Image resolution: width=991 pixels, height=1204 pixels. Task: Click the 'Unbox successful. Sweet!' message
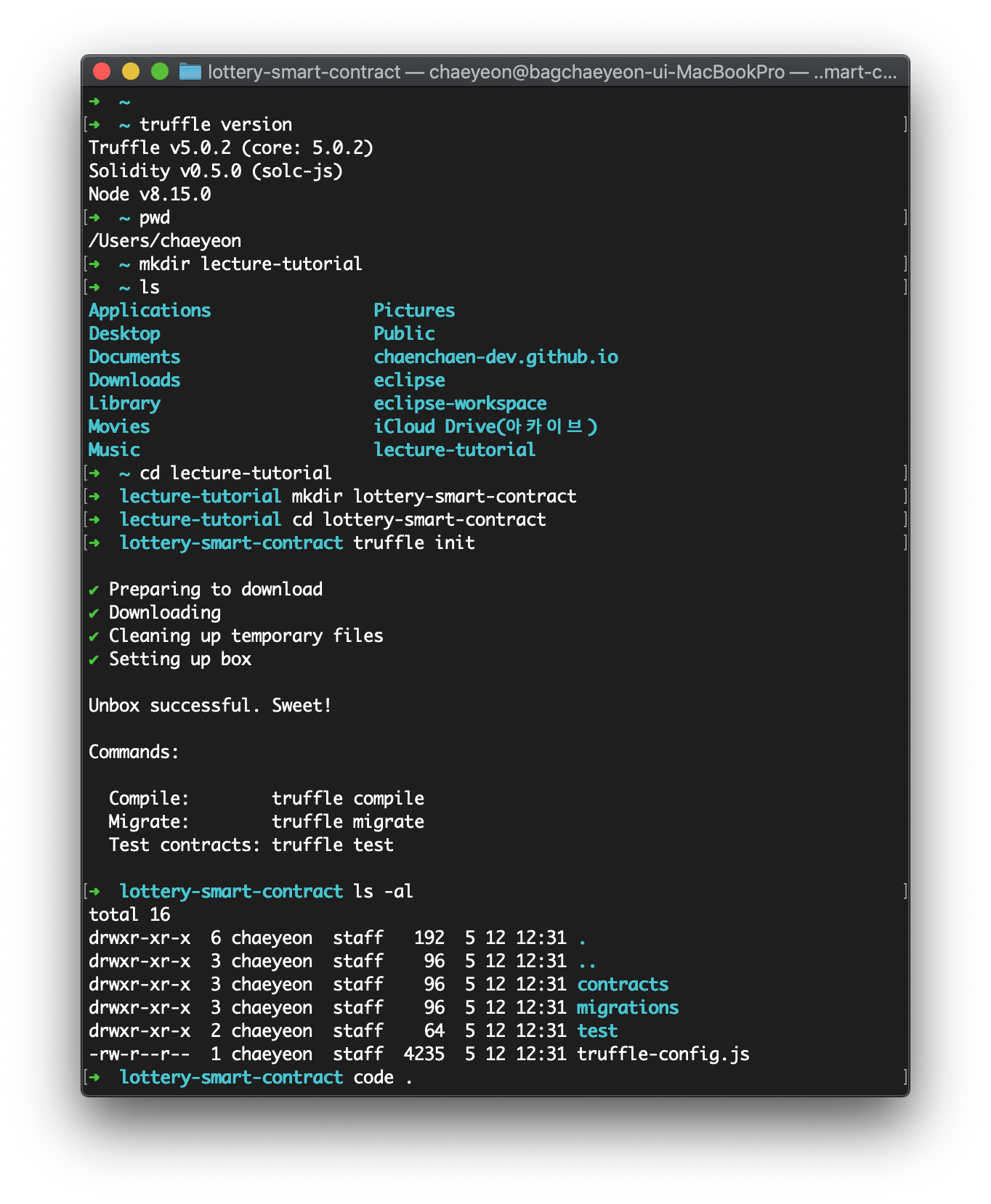coord(211,705)
